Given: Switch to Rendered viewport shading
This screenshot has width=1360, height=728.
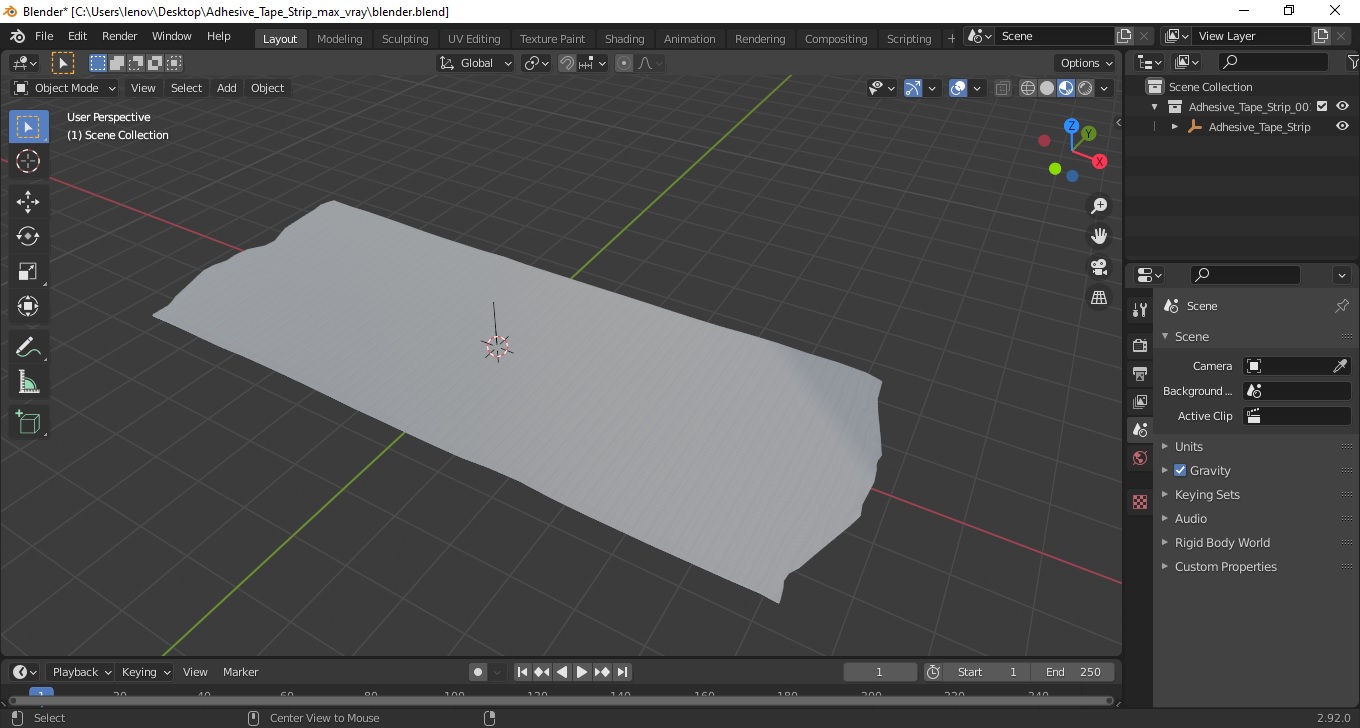Looking at the screenshot, I should coord(1085,88).
